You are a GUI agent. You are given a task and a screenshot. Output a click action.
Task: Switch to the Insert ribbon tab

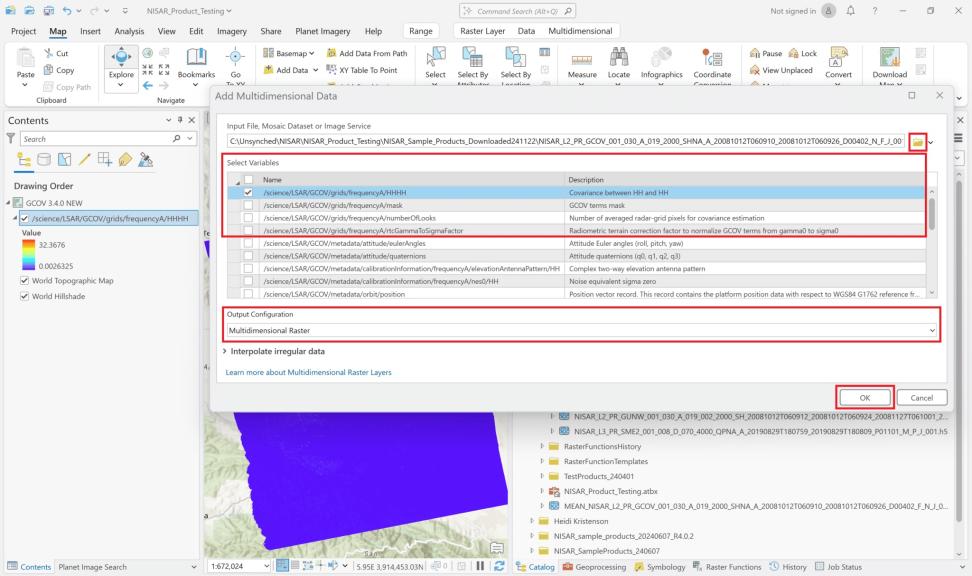click(90, 31)
